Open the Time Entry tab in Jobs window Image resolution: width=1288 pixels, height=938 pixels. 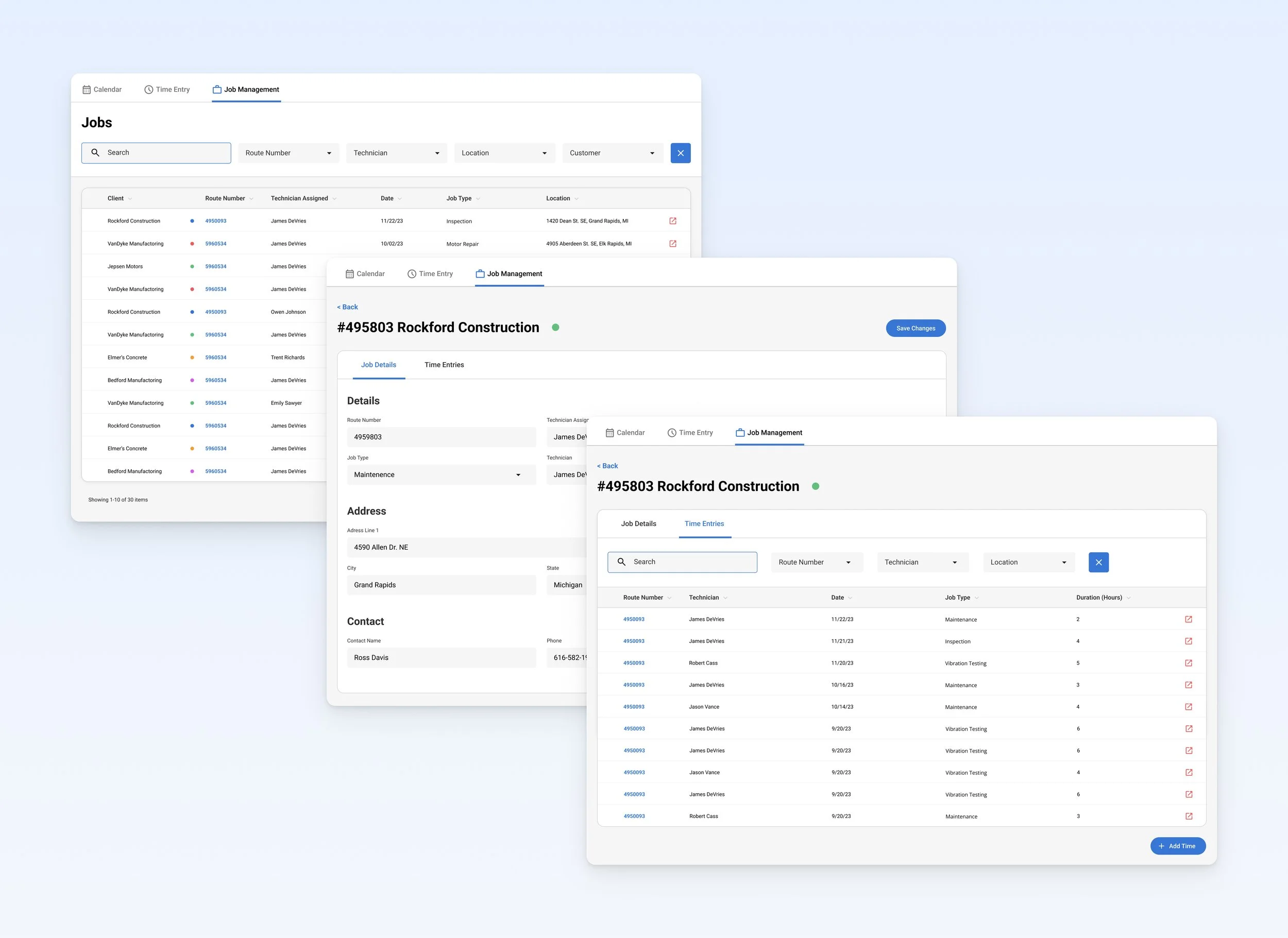click(x=167, y=90)
